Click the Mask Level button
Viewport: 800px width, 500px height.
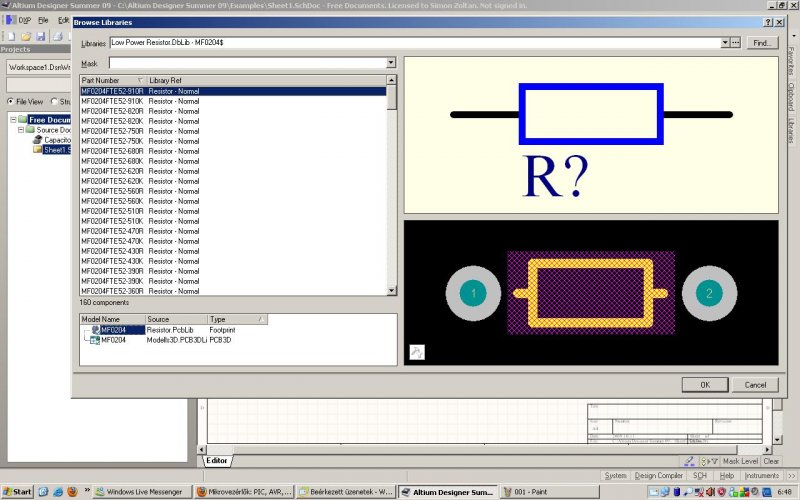[x=740, y=461]
